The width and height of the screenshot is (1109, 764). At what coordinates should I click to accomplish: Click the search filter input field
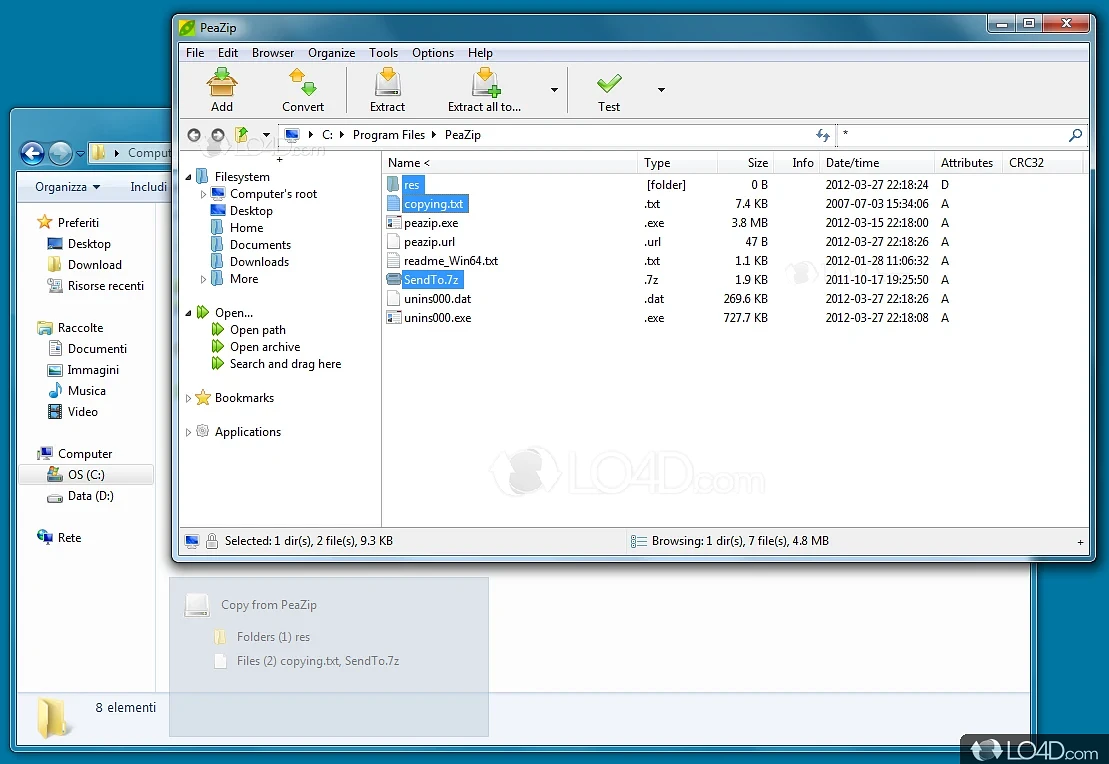952,134
